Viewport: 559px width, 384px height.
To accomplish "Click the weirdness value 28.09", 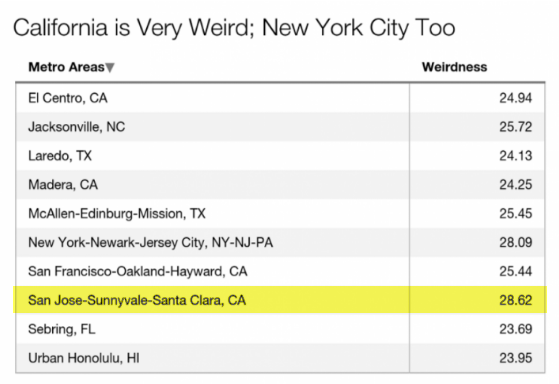I will (516, 242).
